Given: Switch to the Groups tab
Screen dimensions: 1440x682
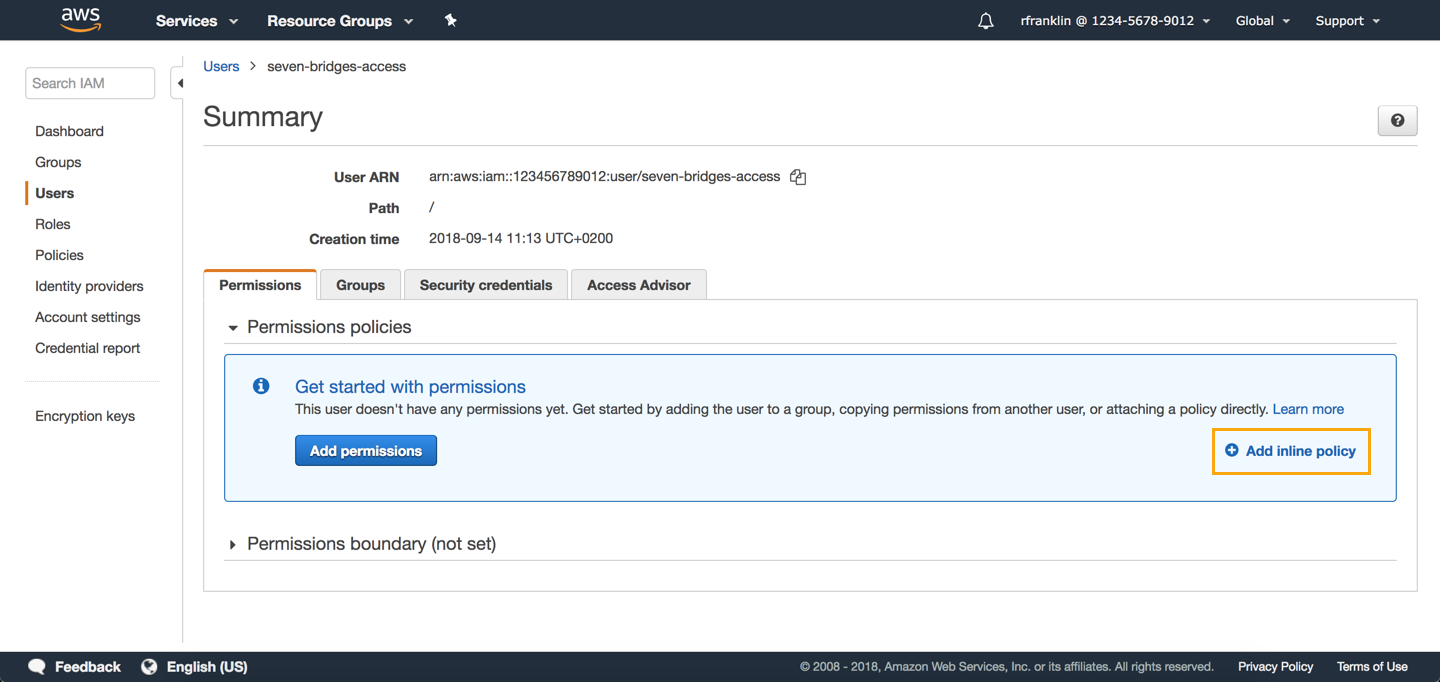Looking at the screenshot, I should [x=360, y=285].
